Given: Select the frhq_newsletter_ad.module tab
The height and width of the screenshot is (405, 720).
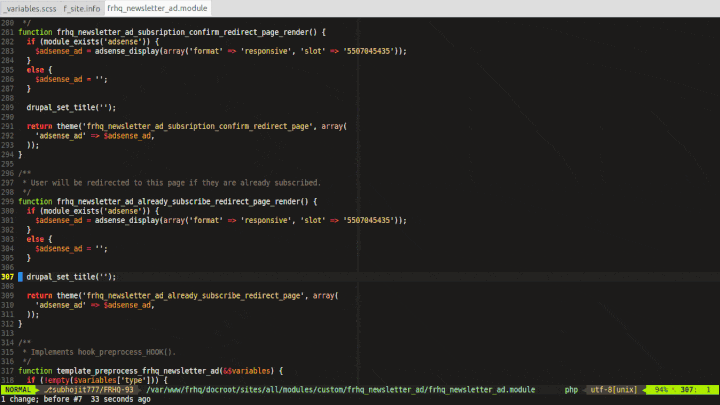Looking at the screenshot, I should coord(157,8).
